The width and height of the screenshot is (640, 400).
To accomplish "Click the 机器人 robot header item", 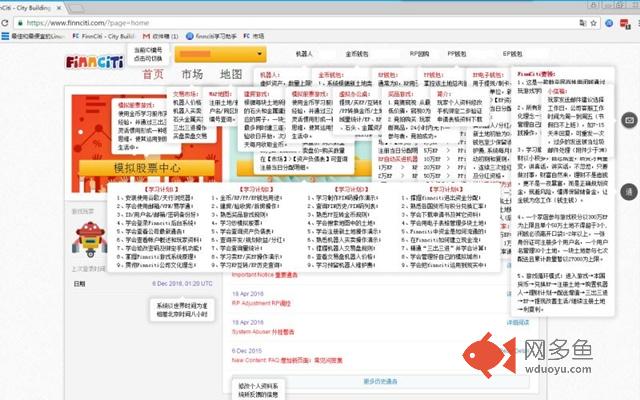I will tap(304, 54).
